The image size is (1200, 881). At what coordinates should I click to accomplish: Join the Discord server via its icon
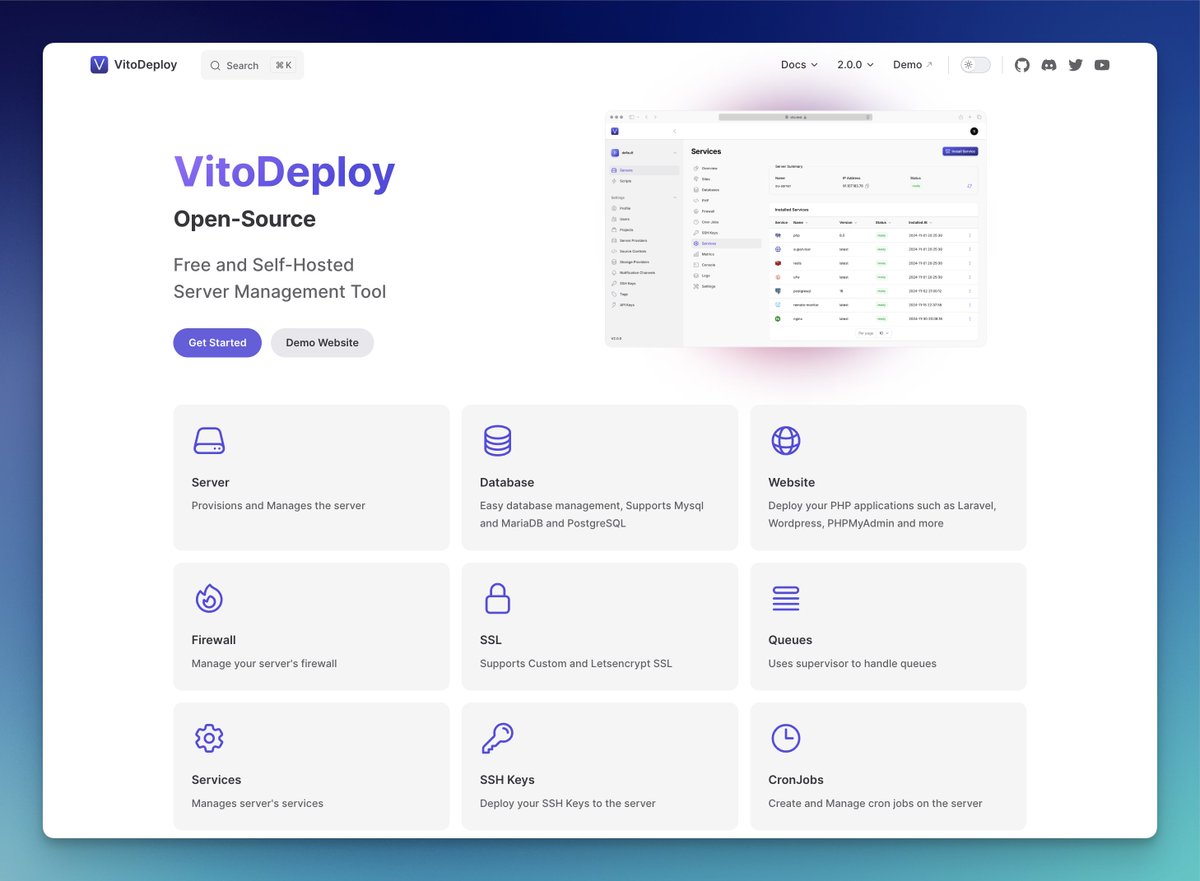(x=1048, y=64)
